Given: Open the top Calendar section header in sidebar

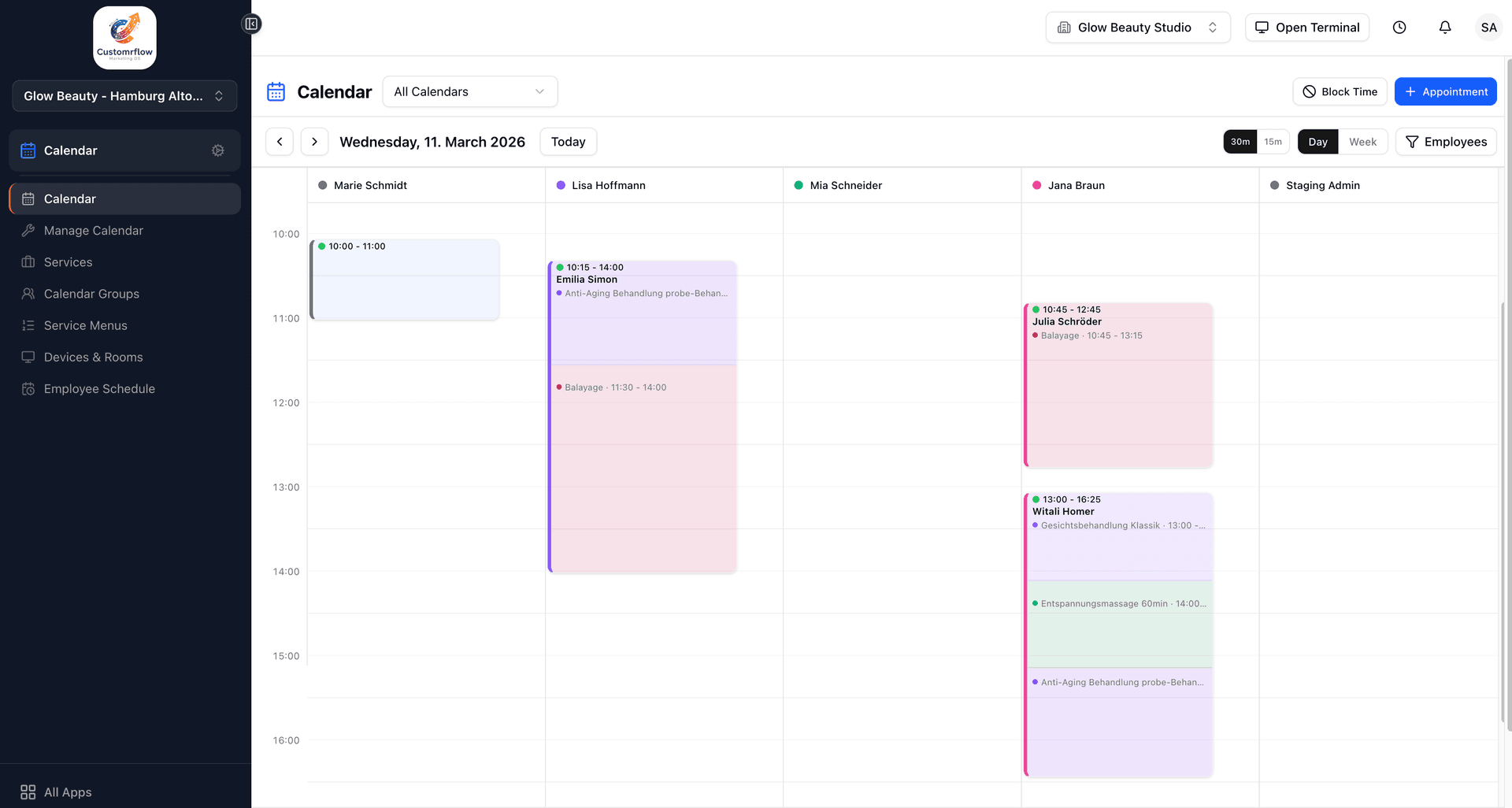Looking at the screenshot, I should tap(124, 150).
